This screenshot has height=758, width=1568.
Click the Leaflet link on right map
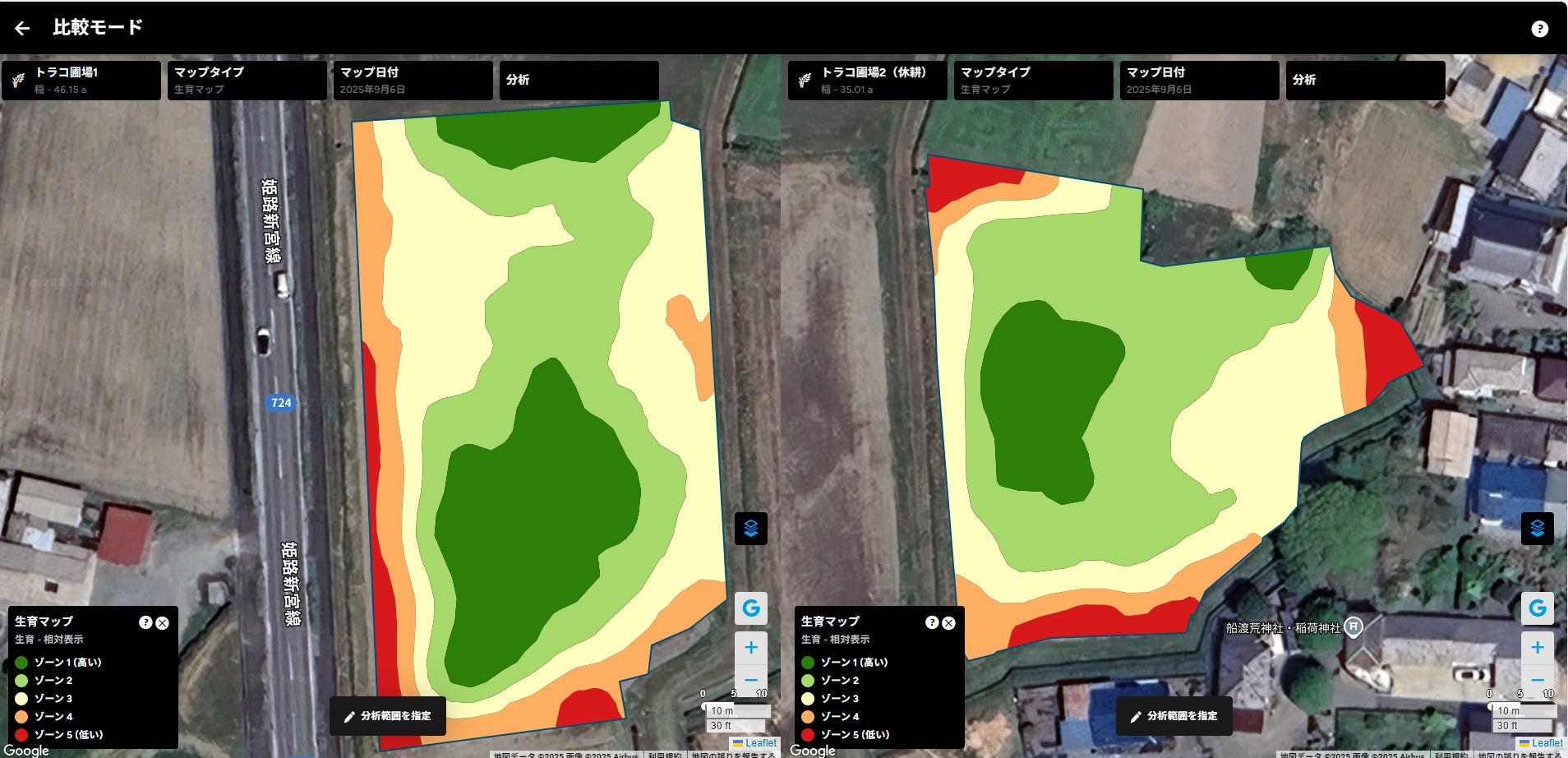click(x=1547, y=743)
